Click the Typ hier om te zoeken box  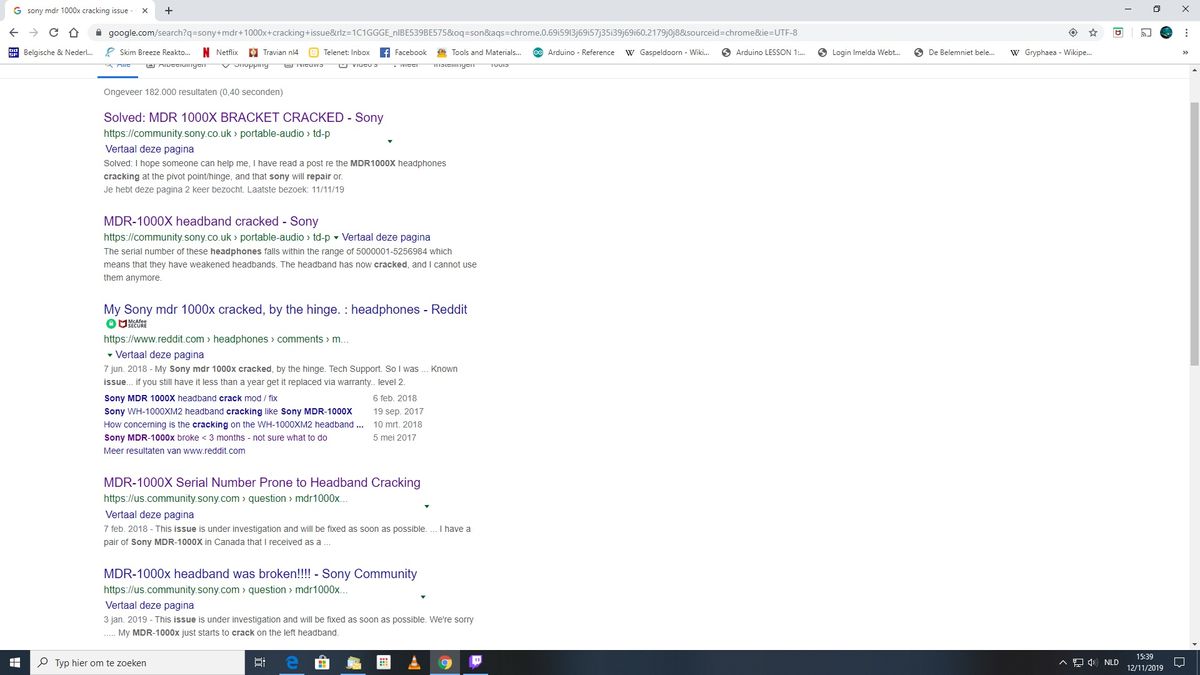137,662
